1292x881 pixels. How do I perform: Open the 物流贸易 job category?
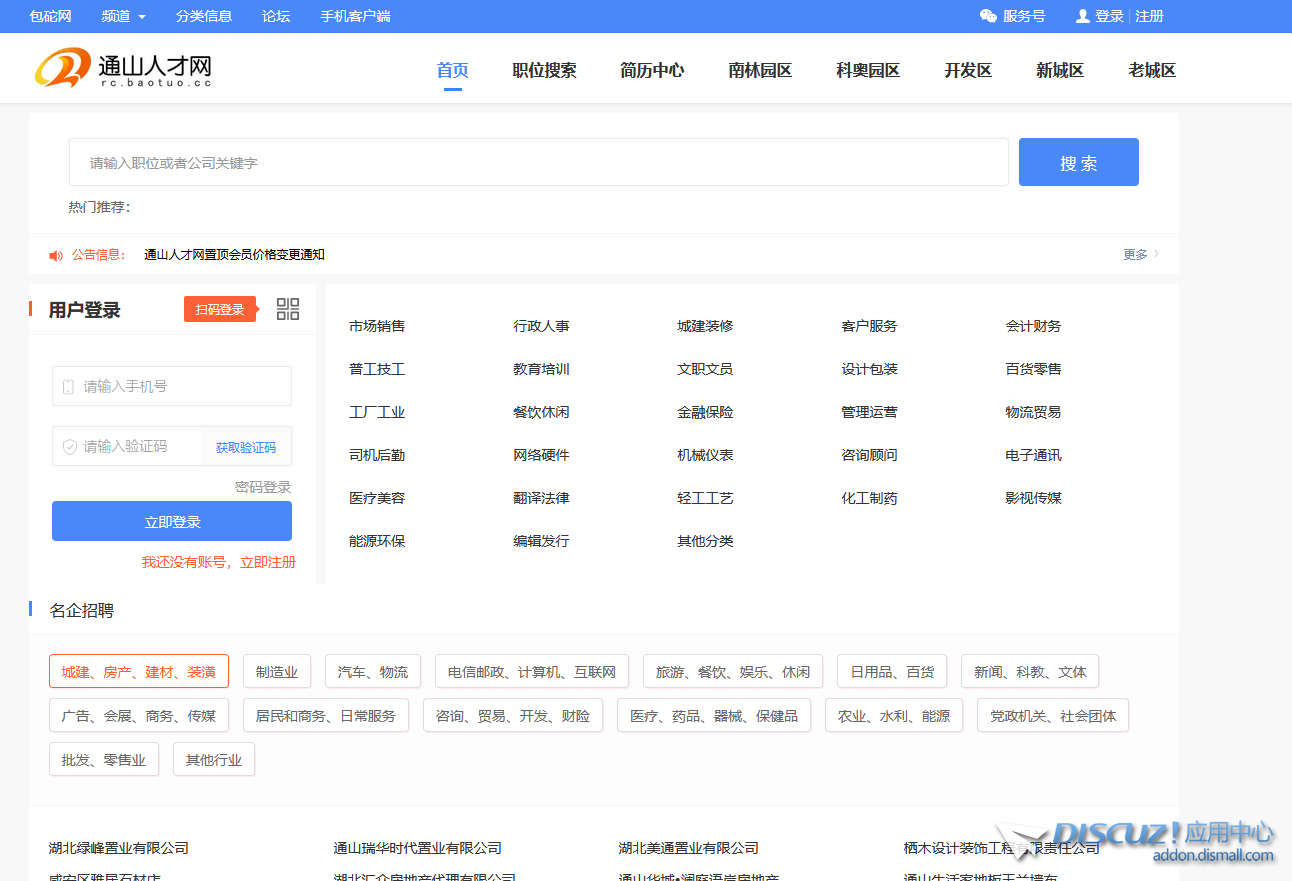click(x=1034, y=412)
